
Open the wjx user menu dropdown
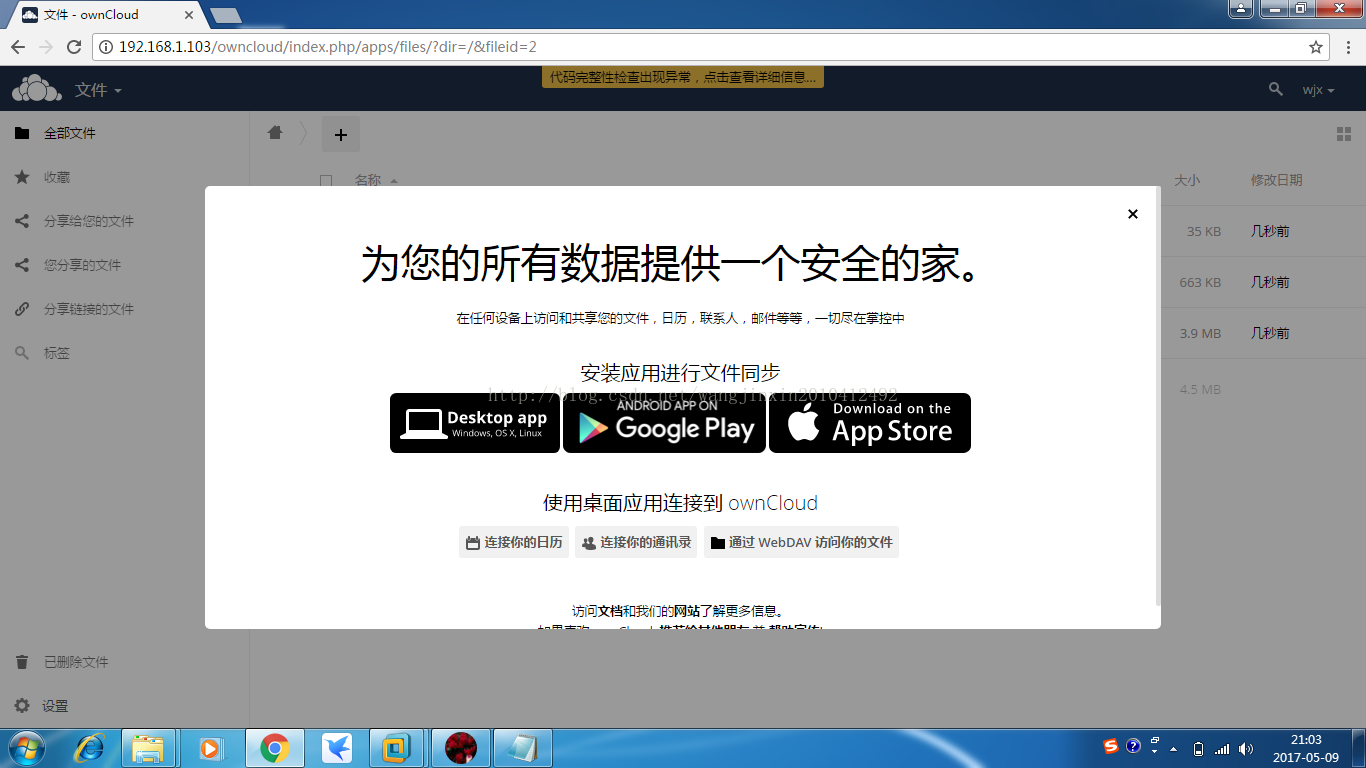click(x=1318, y=90)
